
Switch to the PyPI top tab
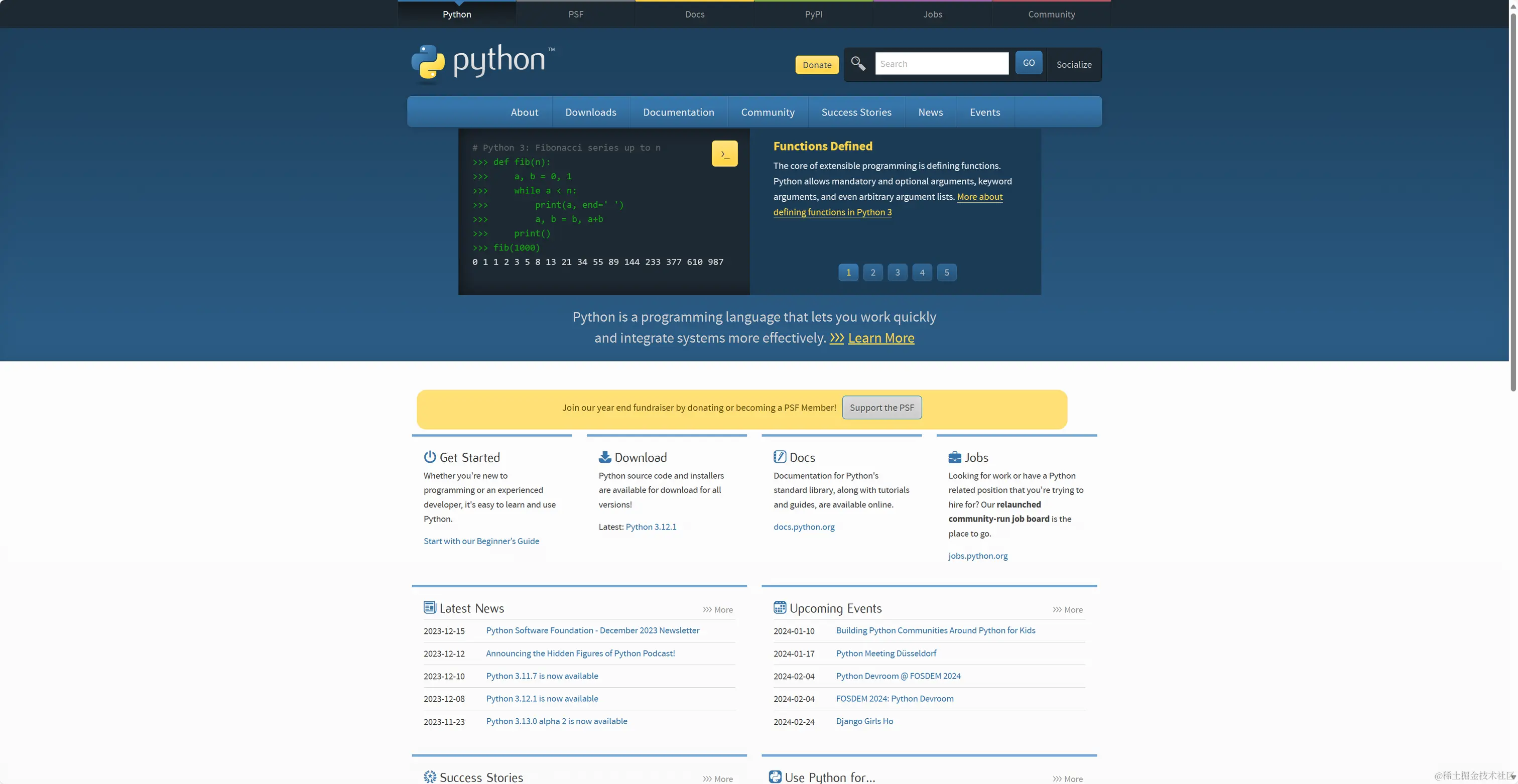click(813, 14)
